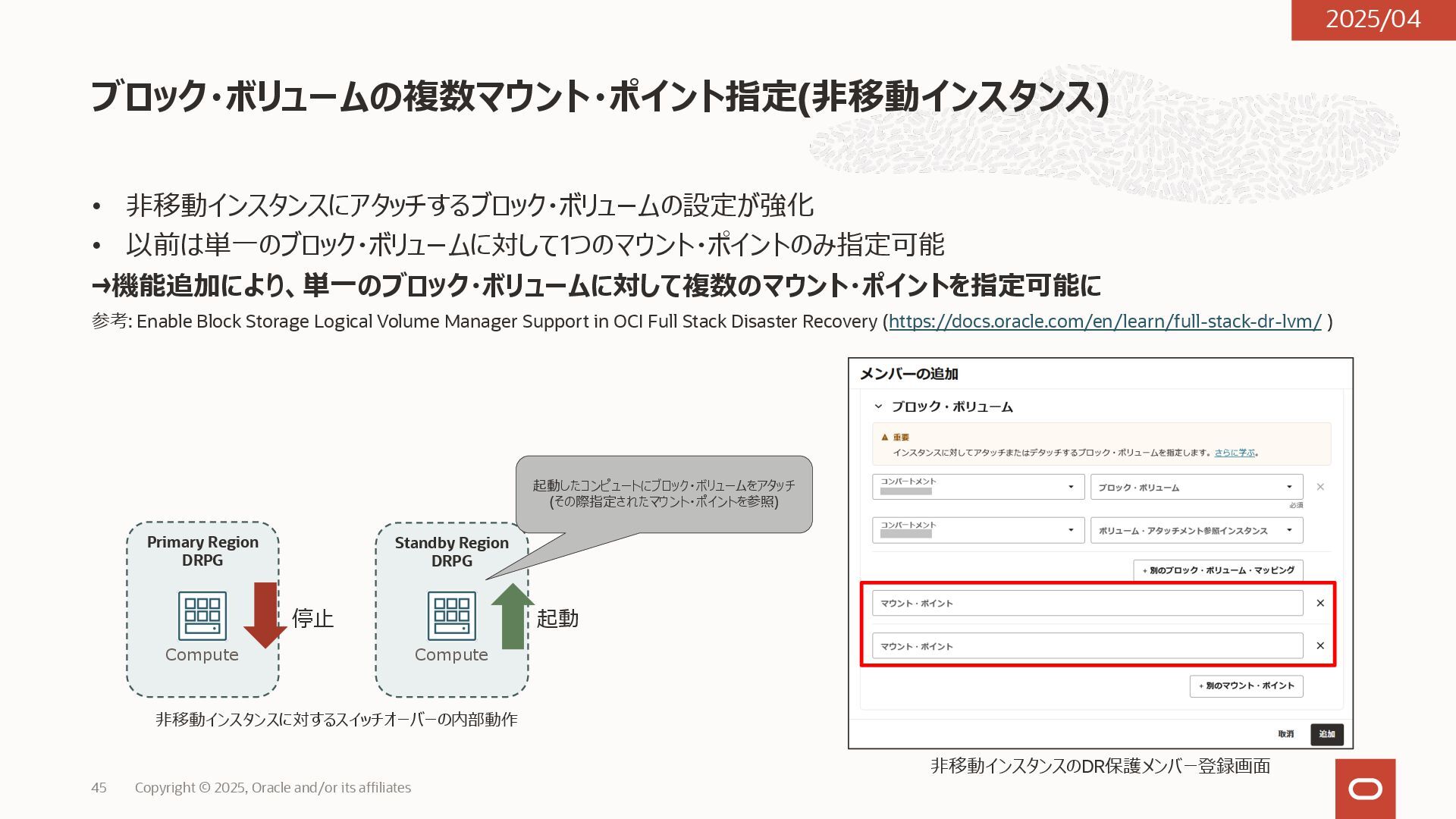The image size is (1456, 819).
Task: Click the Standby Region DRPG label
Action: tap(451, 552)
